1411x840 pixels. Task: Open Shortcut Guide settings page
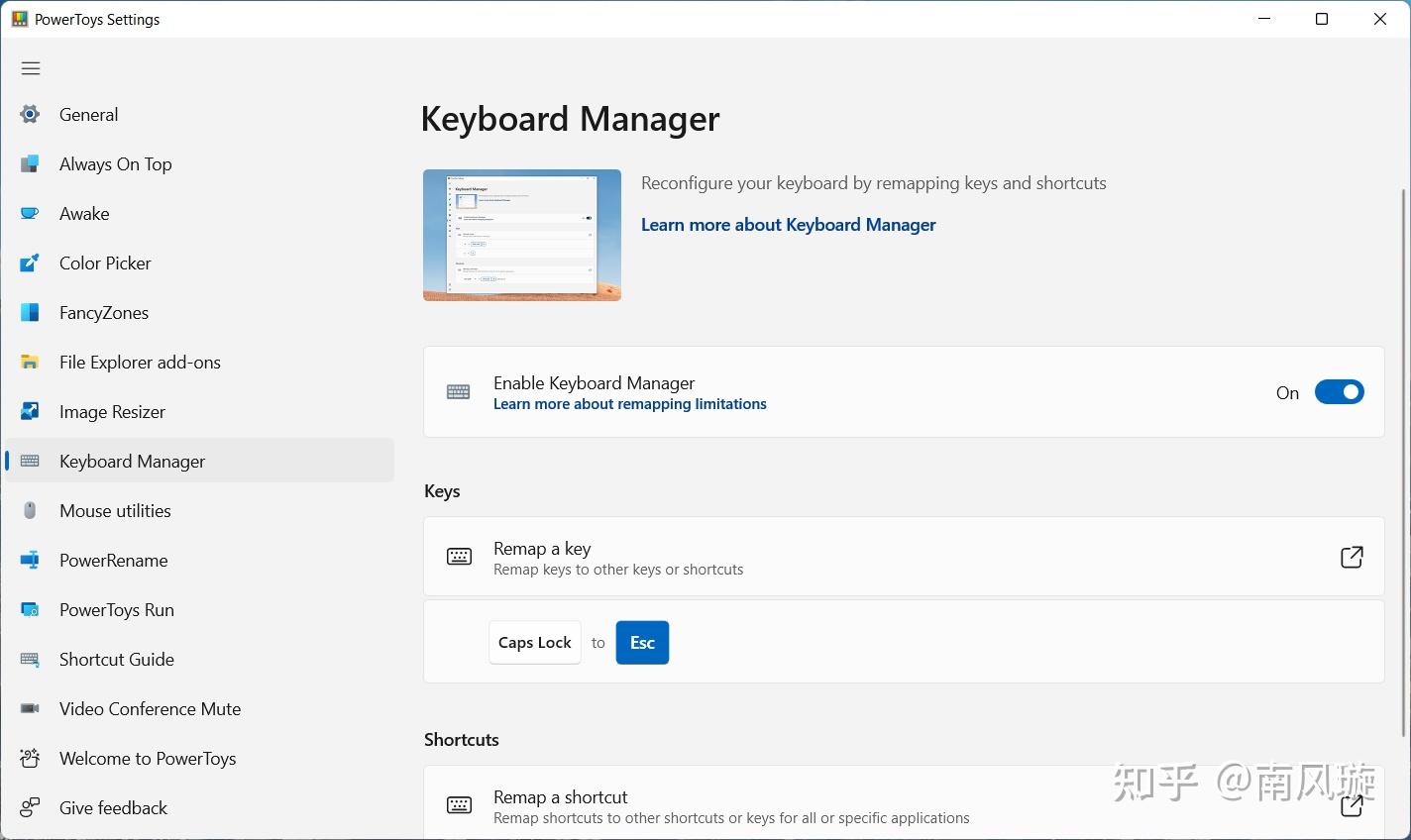(116, 660)
